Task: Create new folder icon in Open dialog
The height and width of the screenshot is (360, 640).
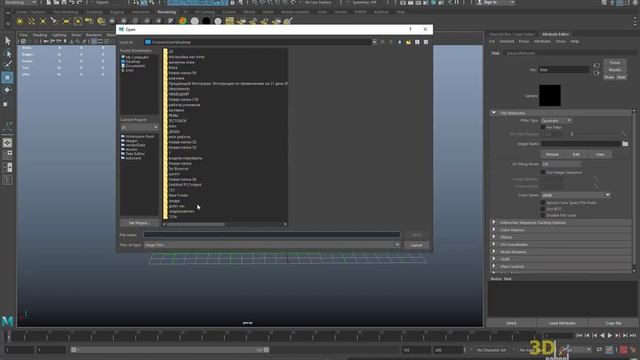Action: click(408, 42)
